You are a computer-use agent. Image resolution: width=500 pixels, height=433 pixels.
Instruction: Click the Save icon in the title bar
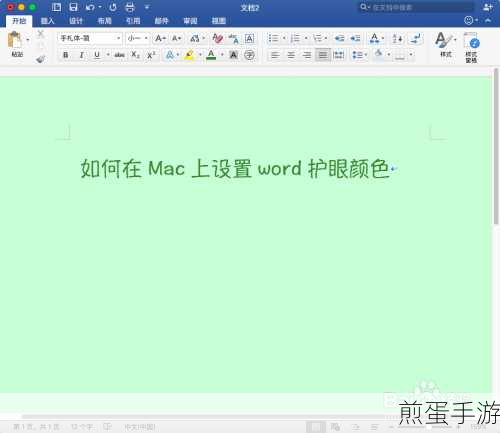coord(73,7)
